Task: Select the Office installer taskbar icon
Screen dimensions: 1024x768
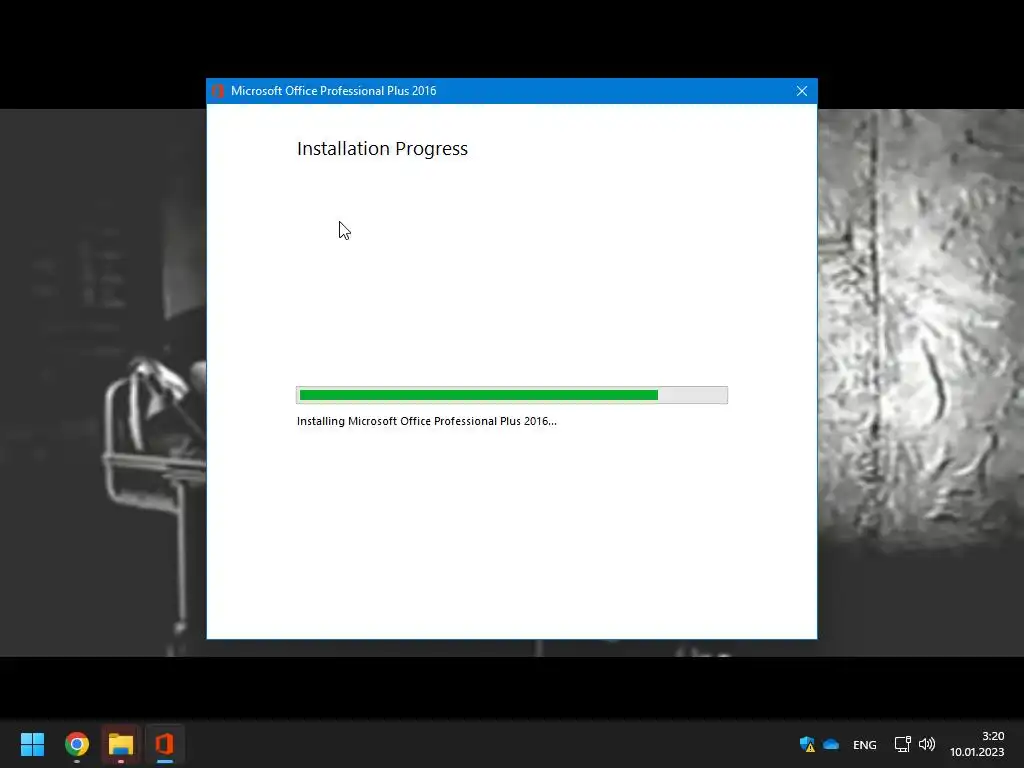Action: click(x=165, y=744)
